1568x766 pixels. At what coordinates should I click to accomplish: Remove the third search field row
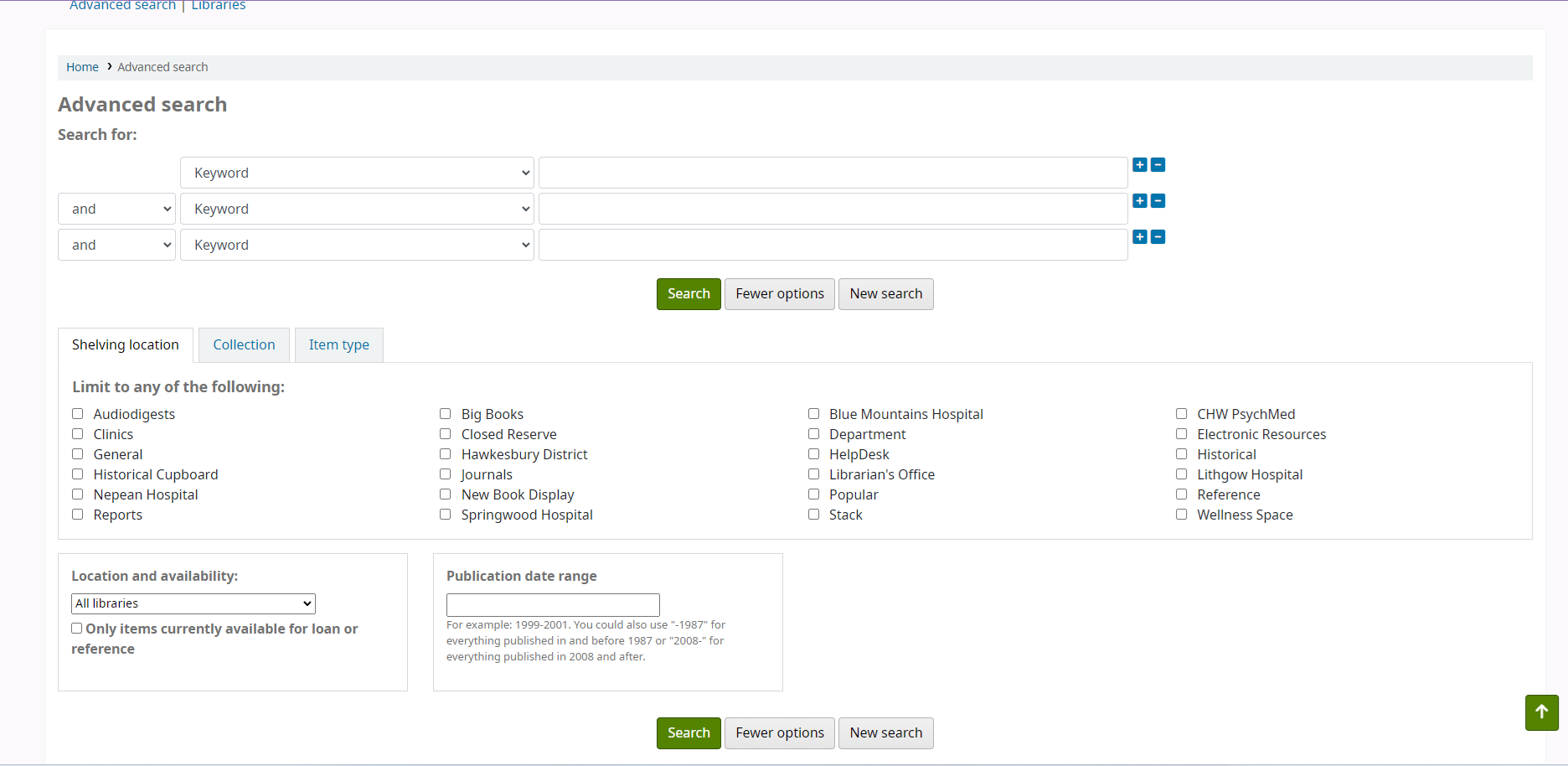(x=1158, y=237)
